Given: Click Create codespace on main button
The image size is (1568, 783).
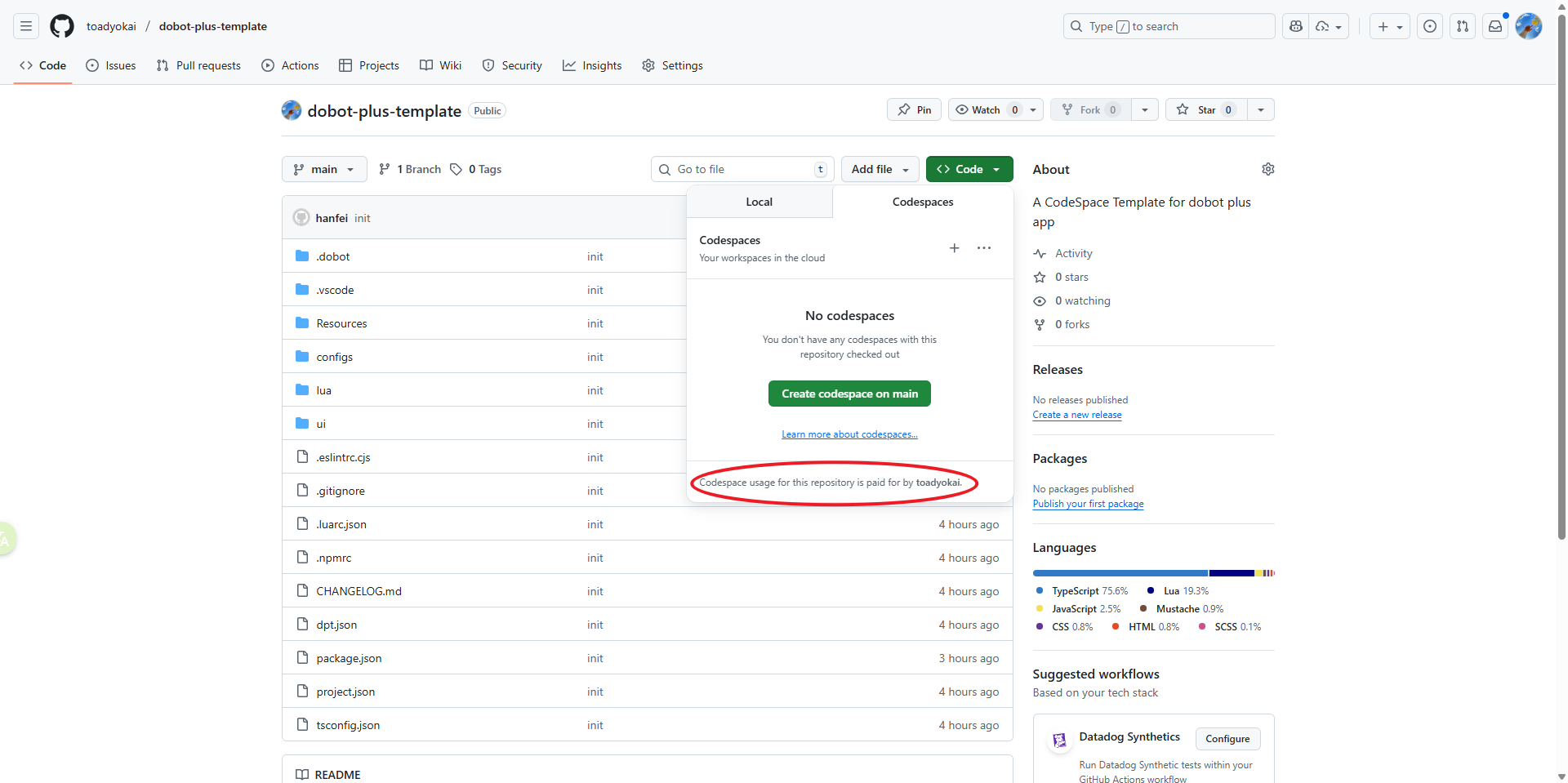Looking at the screenshot, I should click(x=849, y=394).
